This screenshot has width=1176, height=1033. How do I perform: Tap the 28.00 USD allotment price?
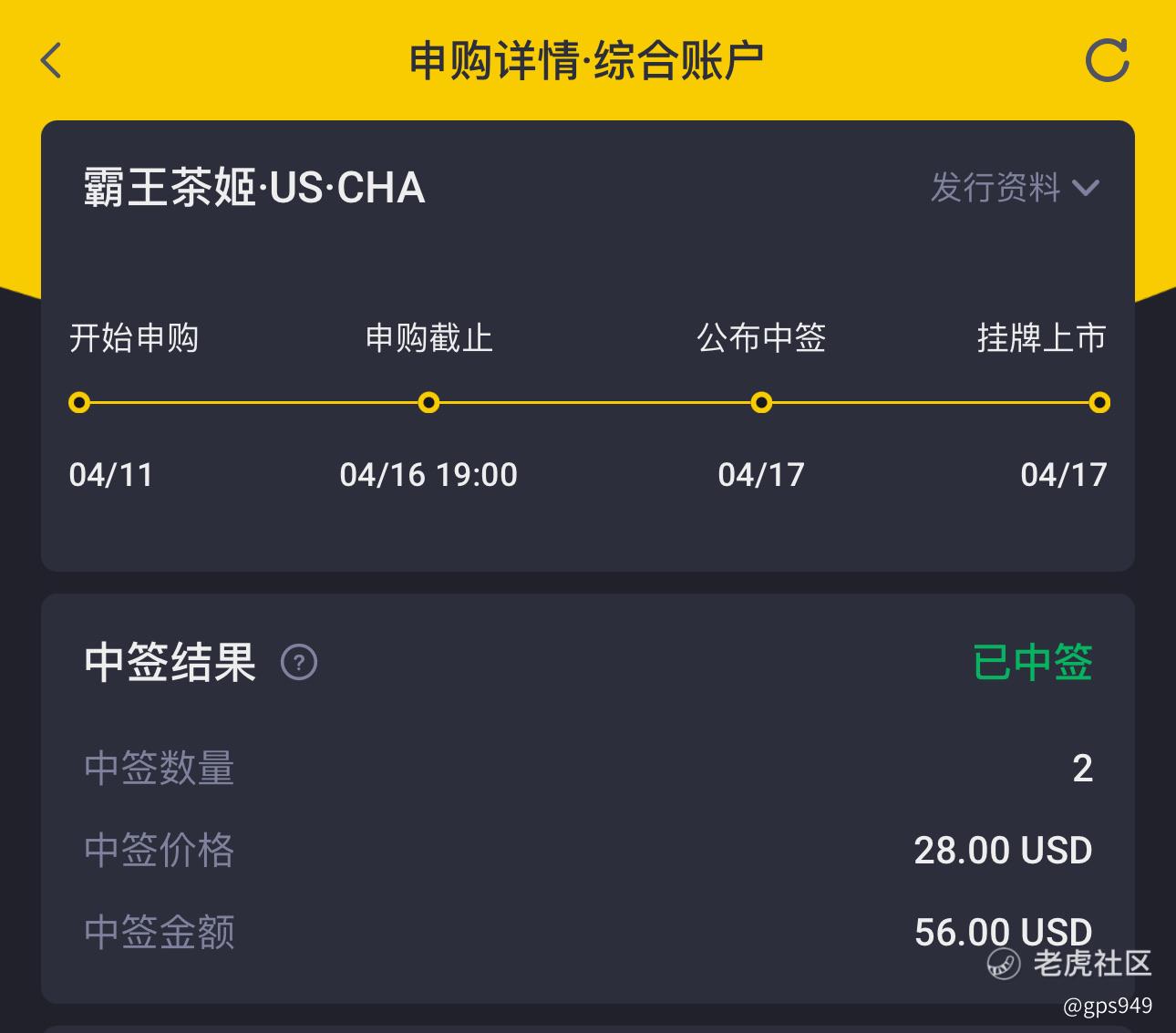tap(1003, 851)
